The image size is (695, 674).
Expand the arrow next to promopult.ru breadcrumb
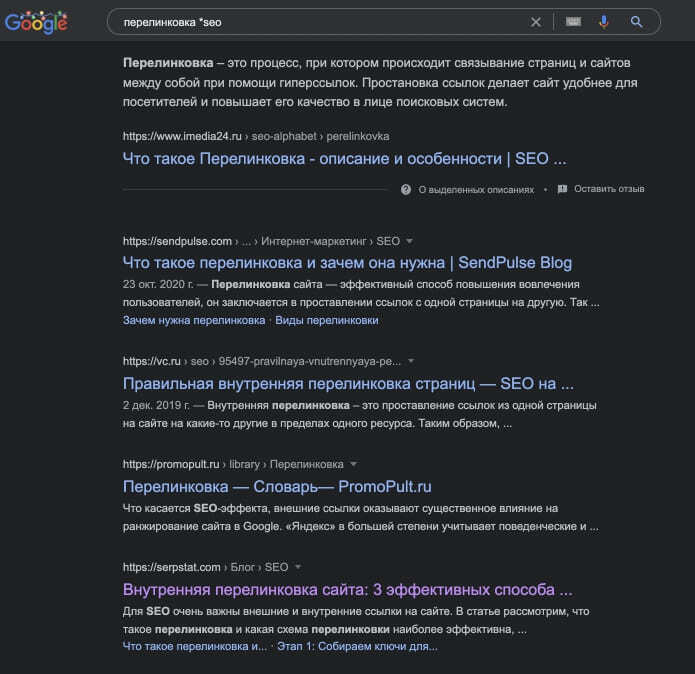pos(353,464)
